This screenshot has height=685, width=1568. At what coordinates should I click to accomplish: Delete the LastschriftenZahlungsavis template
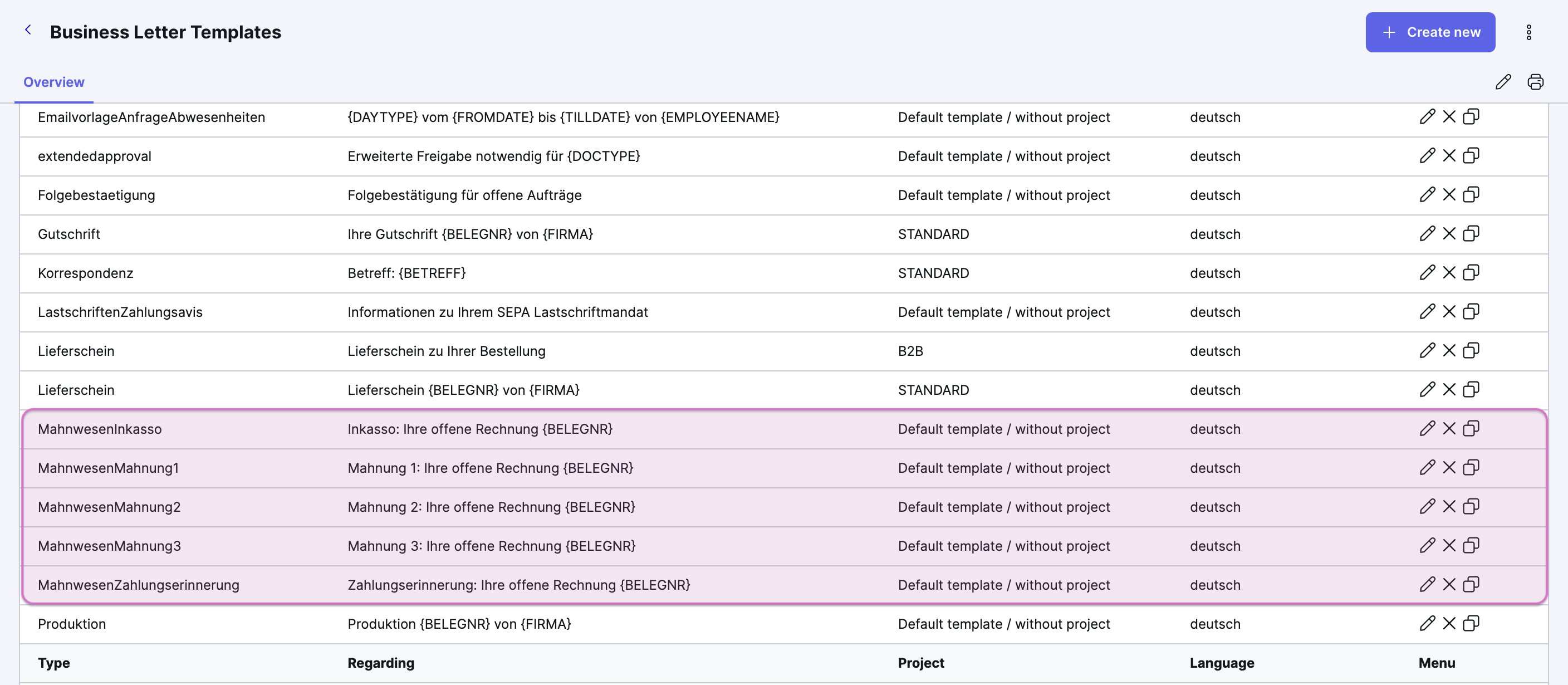tap(1449, 312)
